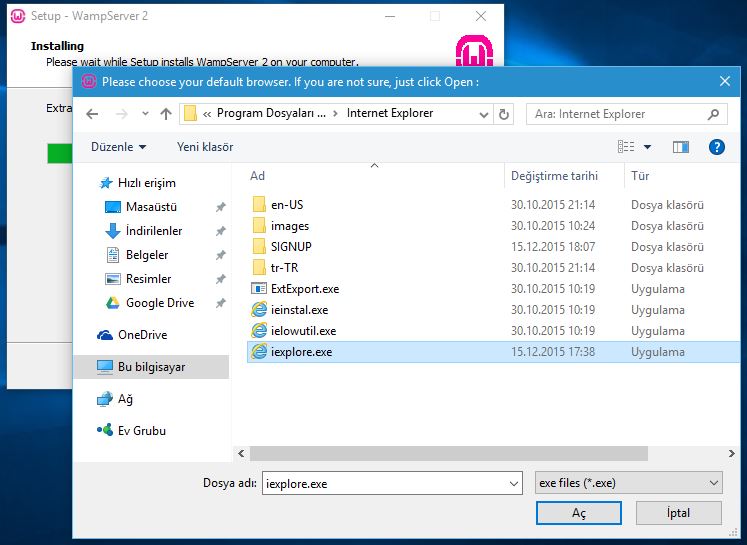
Task: Close the default browser dialog
Action: pos(725,81)
